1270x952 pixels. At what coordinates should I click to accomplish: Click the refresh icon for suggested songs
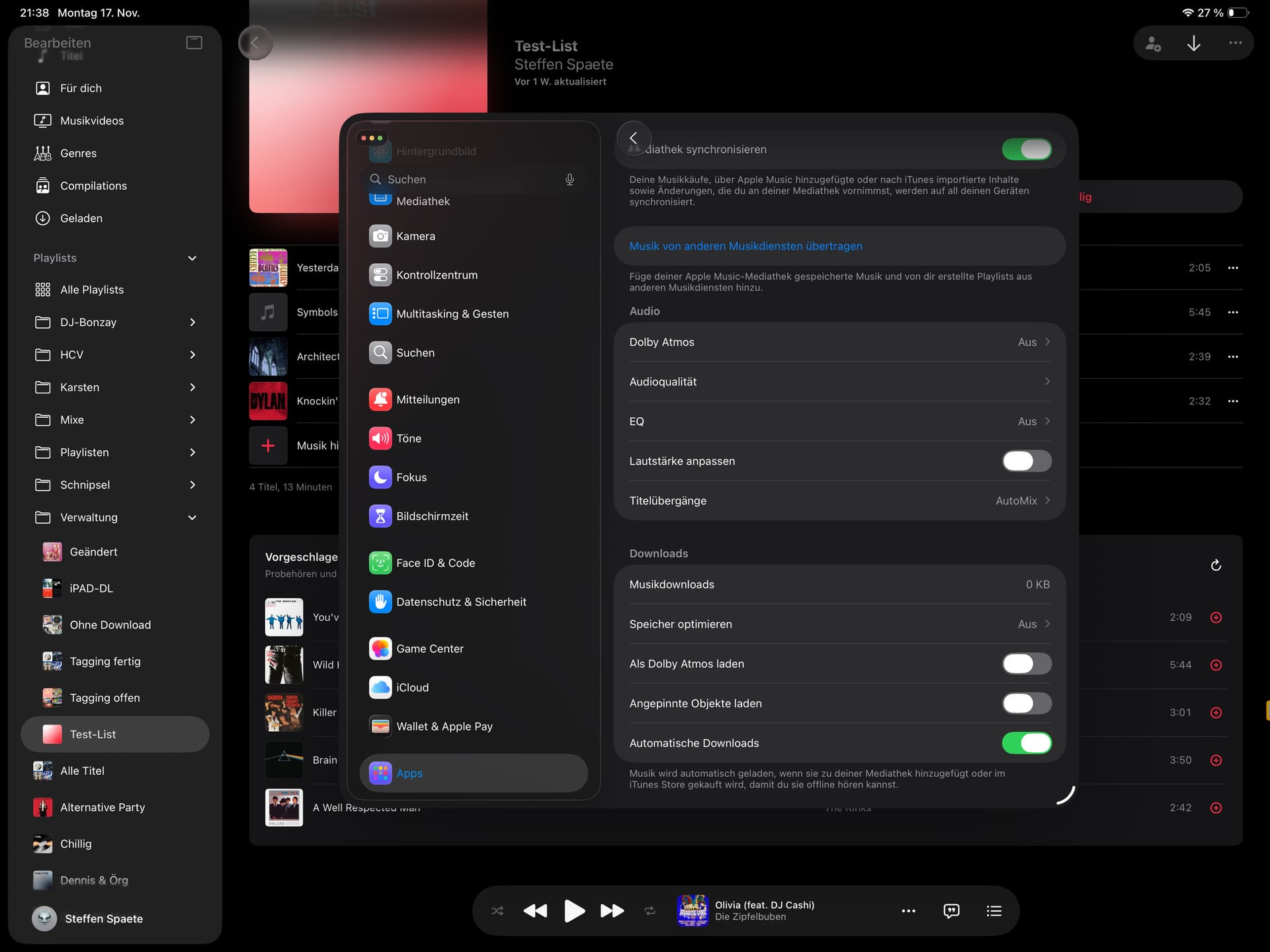coord(1216,565)
